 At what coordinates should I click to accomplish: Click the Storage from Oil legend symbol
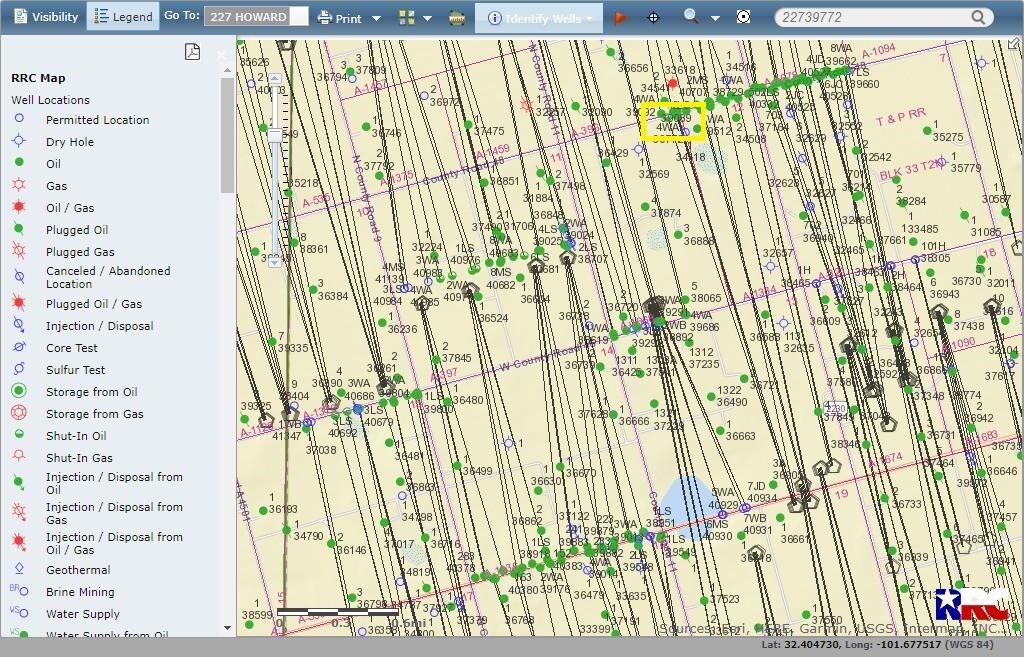(x=19, y=391)
